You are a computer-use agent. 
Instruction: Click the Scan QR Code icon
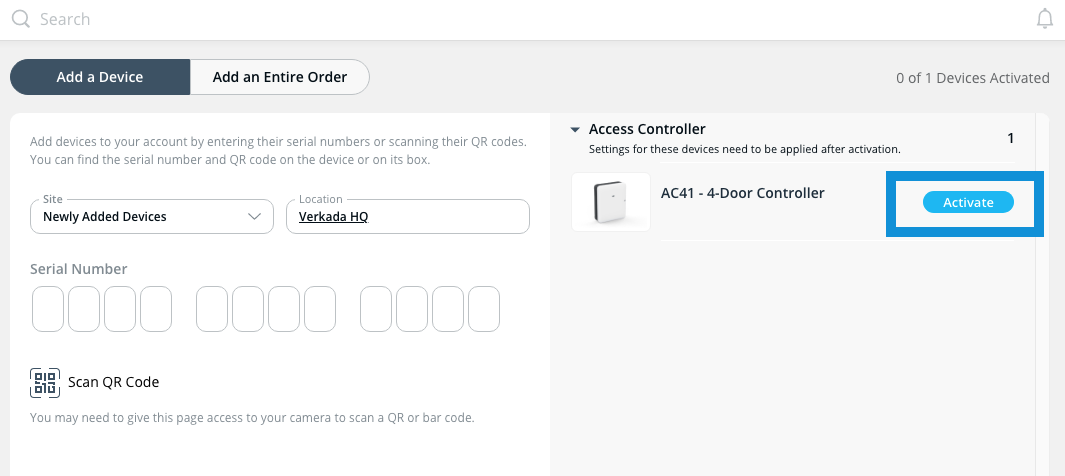tap(45, 382)
